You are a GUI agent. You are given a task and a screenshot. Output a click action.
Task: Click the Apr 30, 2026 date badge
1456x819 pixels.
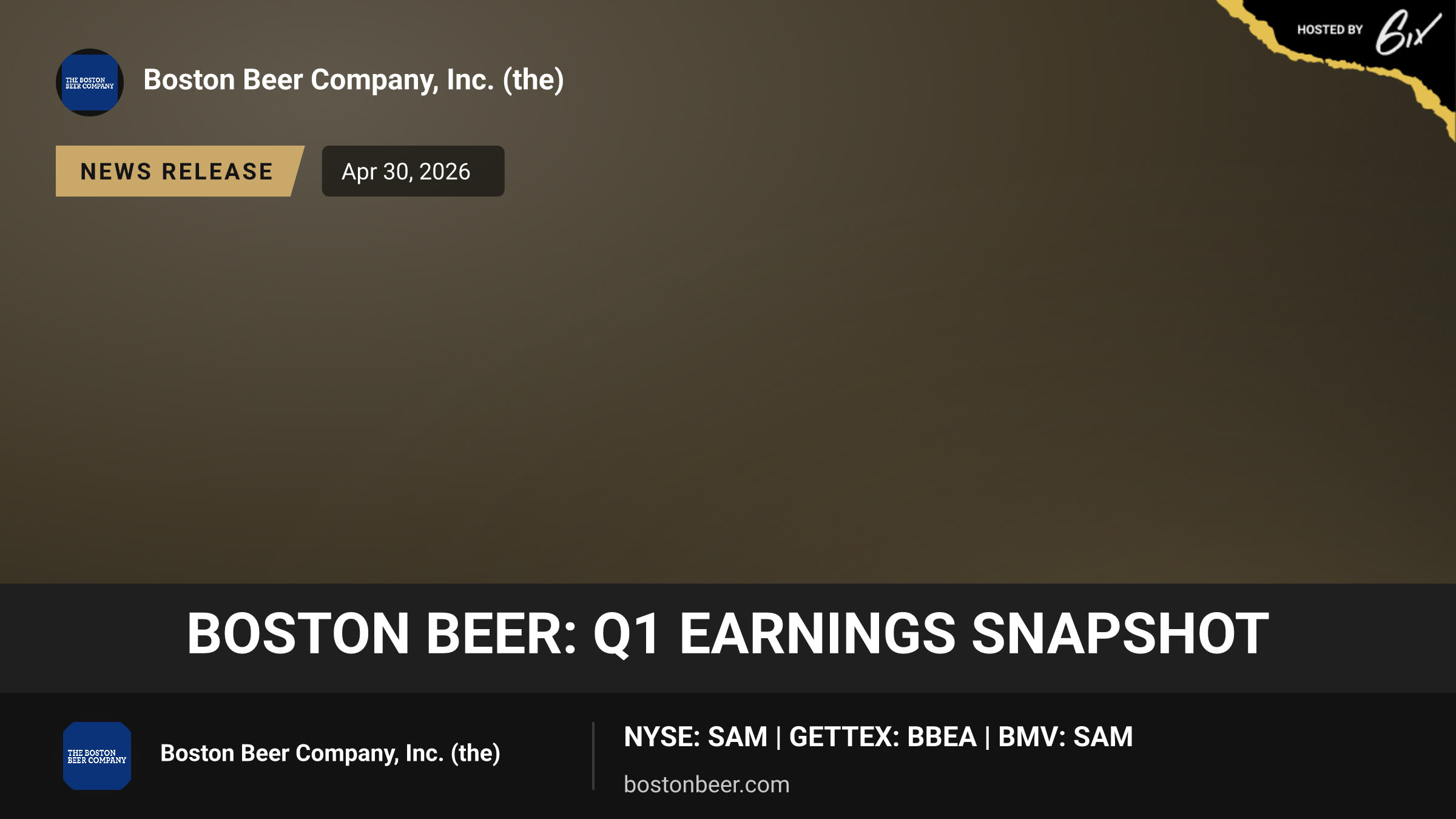(x=413, y=171)
